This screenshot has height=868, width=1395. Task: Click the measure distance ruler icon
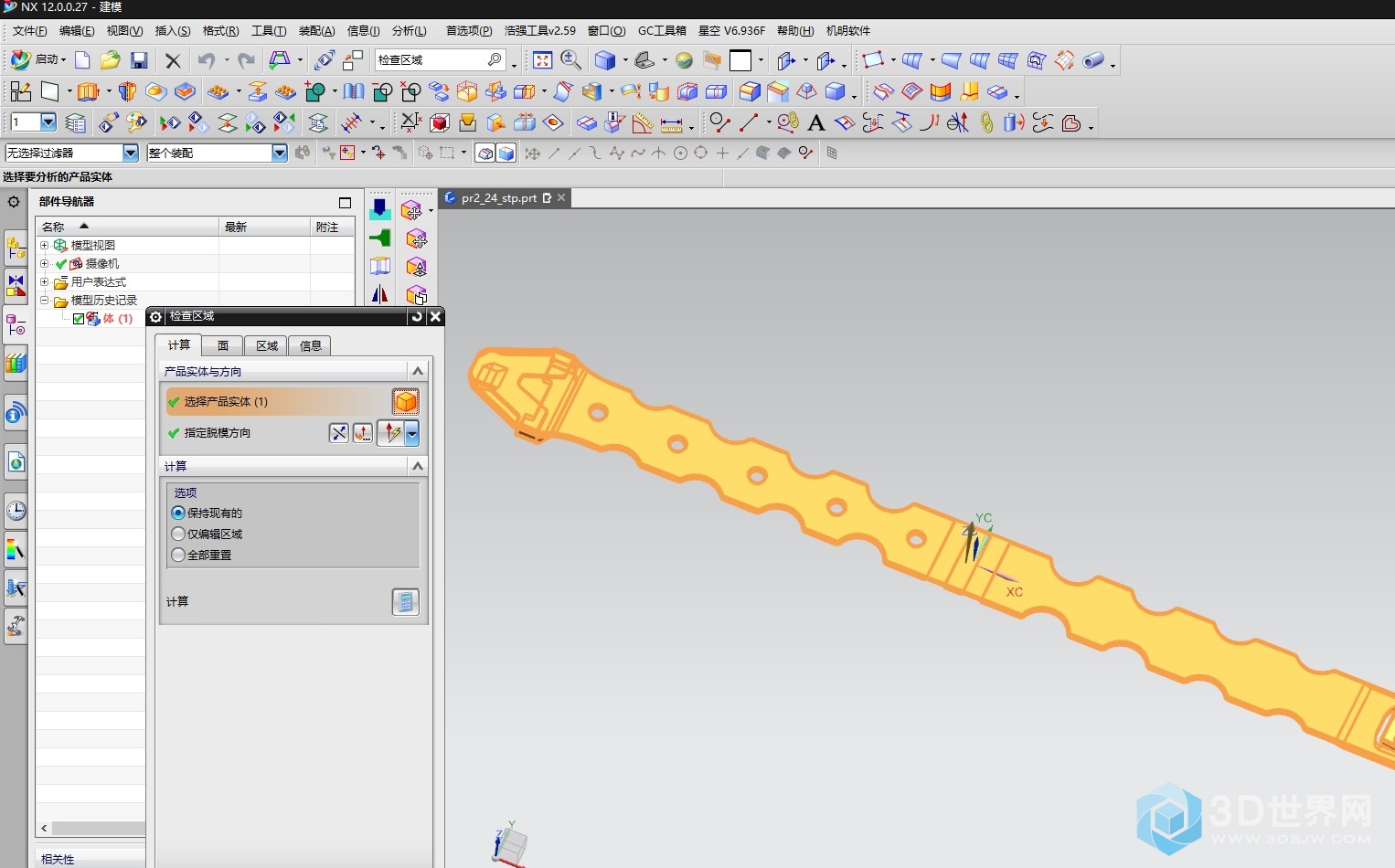coord(672,122)
